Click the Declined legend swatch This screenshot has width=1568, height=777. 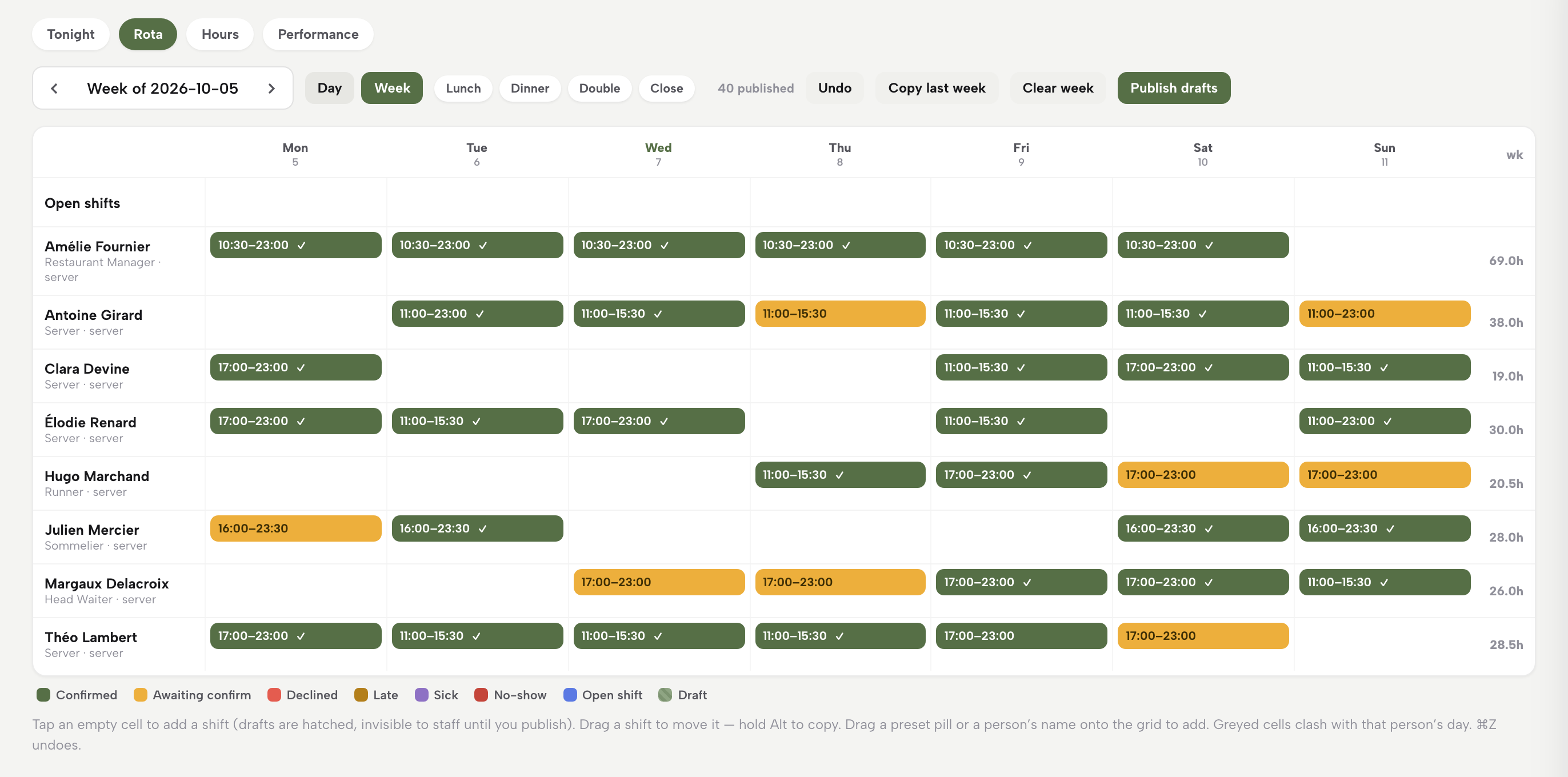point(274,695)
